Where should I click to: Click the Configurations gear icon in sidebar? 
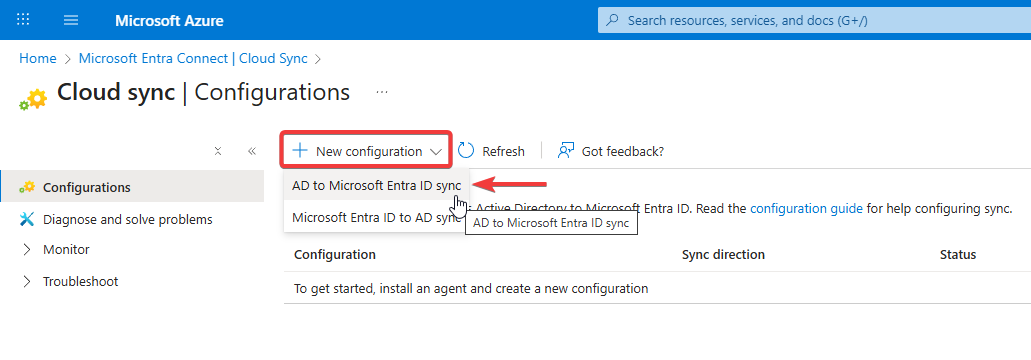tap(27, 187)
